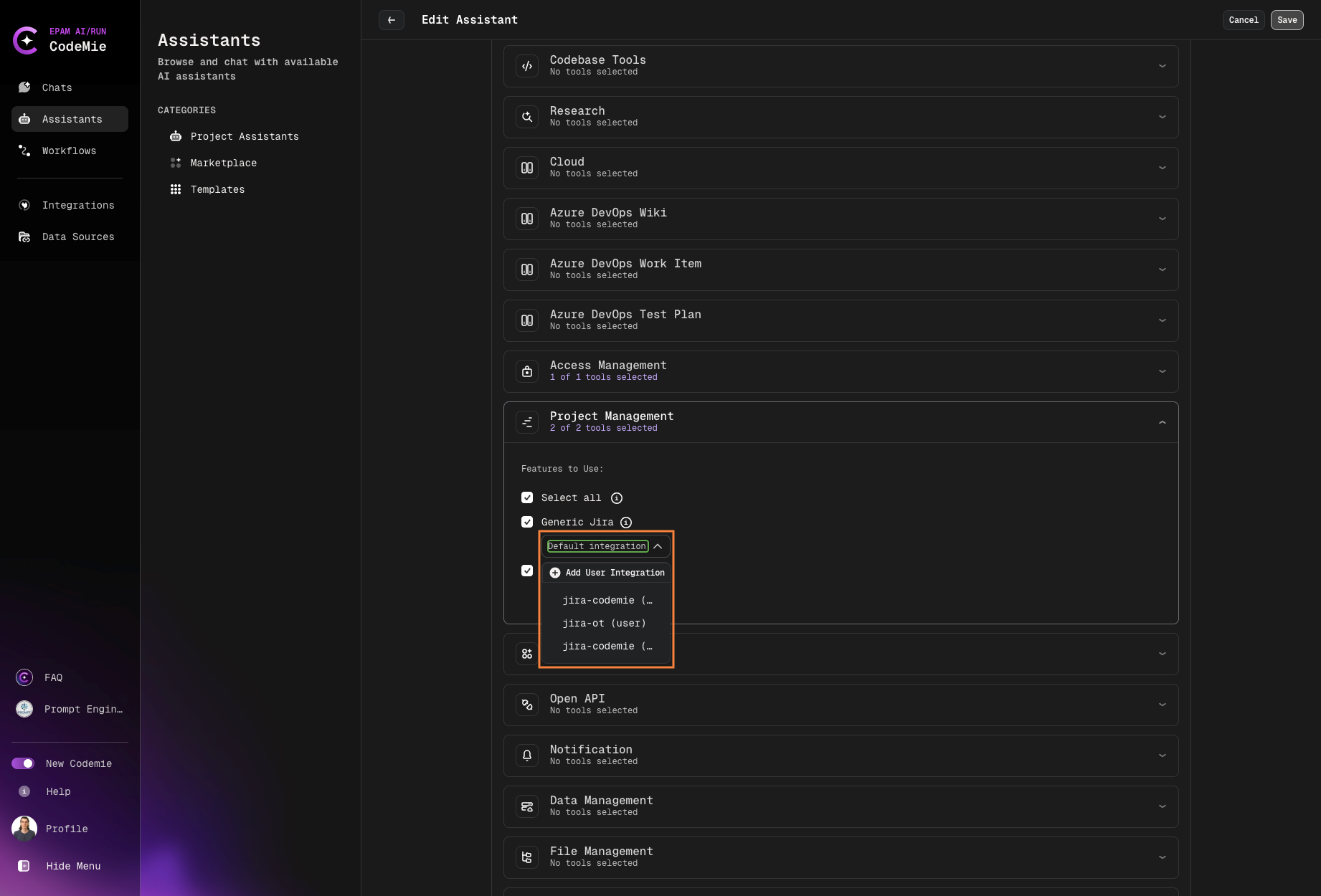Image resolution: width=1321 pixels, height=896 pixels.
Task: Close the Default integration dropdown
Action: (658, 546)
